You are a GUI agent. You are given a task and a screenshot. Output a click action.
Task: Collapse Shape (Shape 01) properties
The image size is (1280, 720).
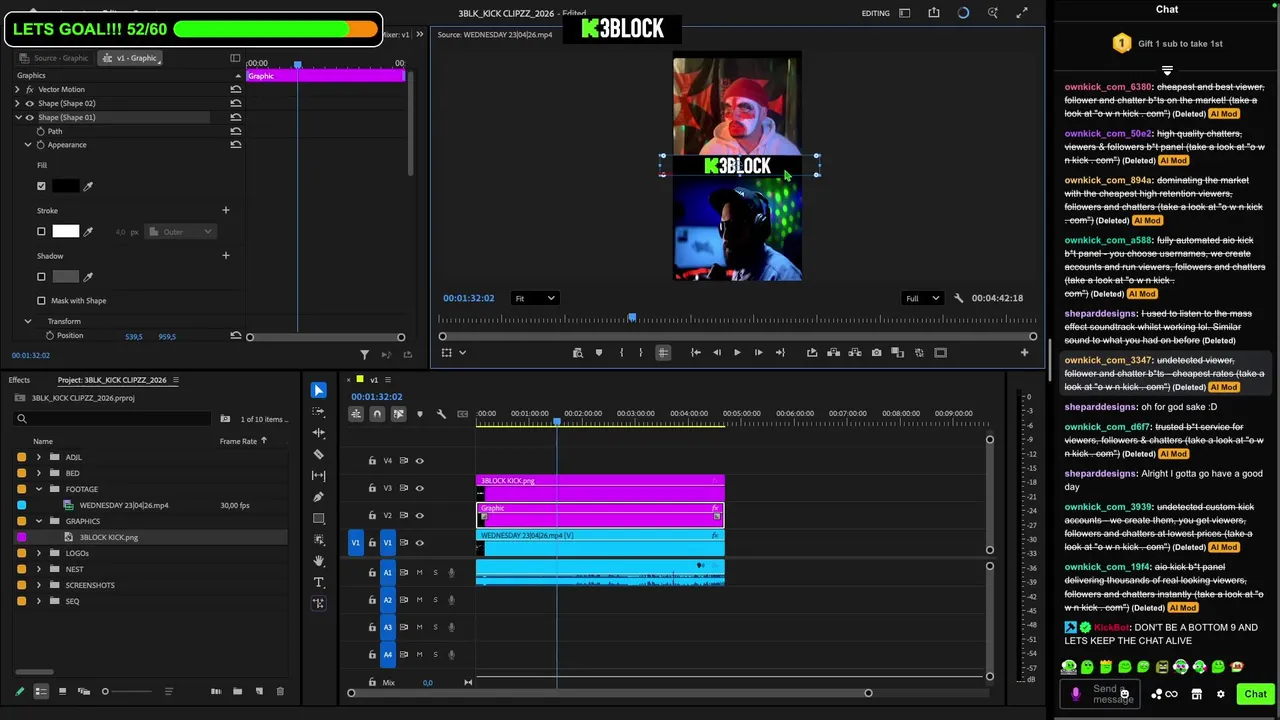click(x=17, y=117)
